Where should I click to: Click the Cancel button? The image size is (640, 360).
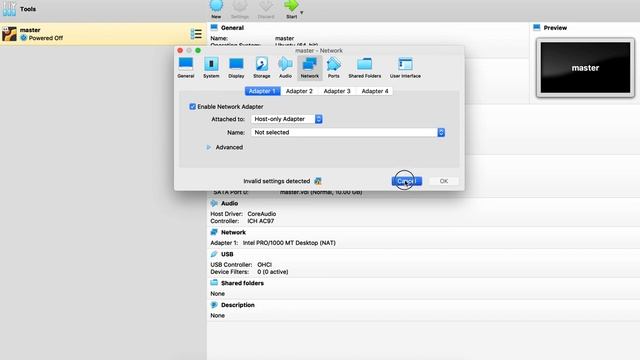(407, 181)
